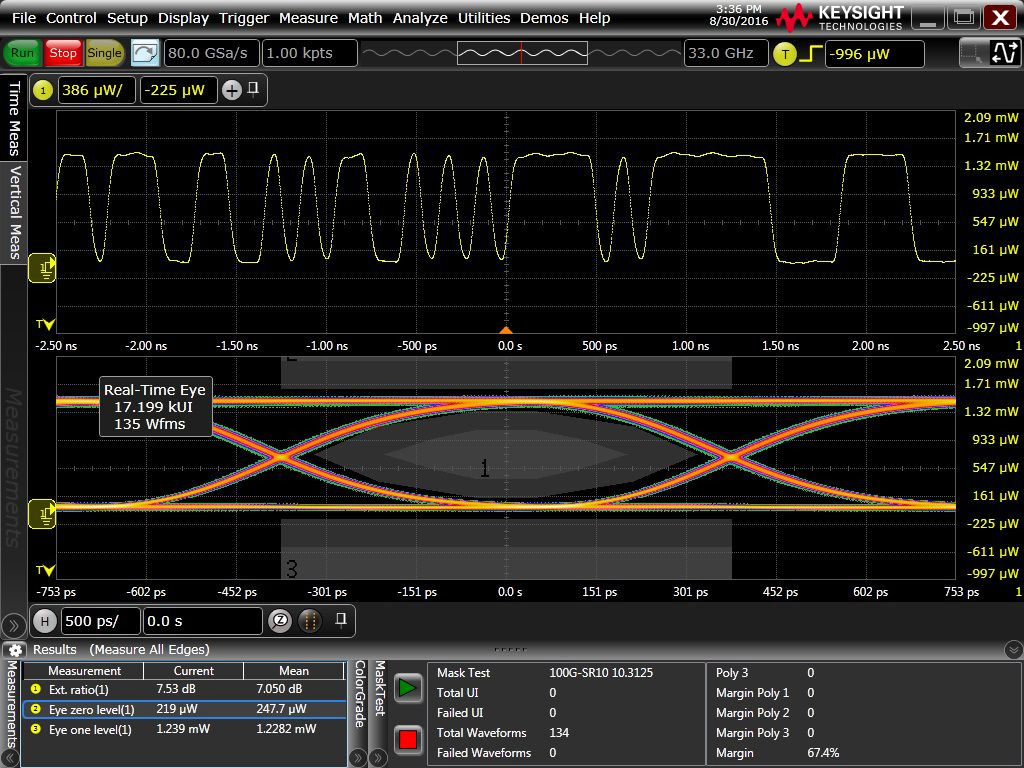
Task: Toggle the zoom Z icon
Action: click(281, 621)
